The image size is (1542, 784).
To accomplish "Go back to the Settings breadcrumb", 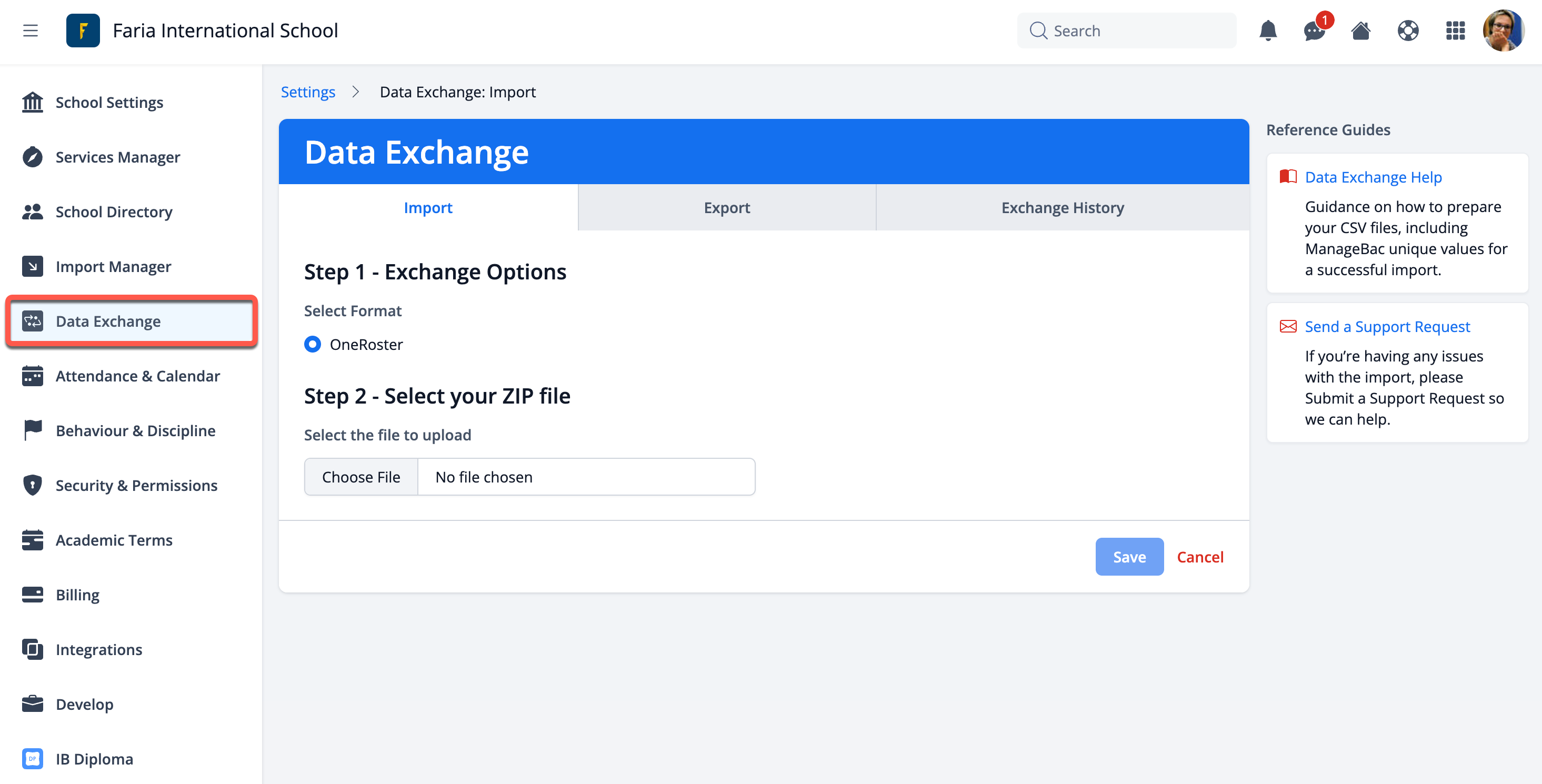I will [308, 92].
